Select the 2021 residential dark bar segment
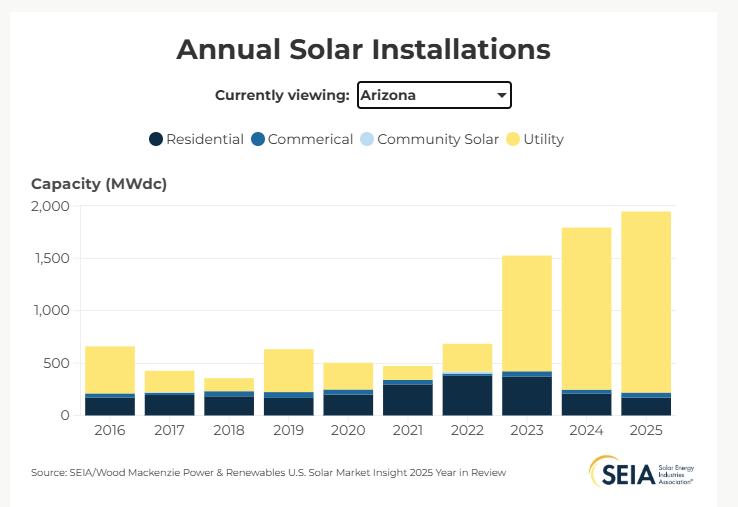The height and width of the screenshot is (507, 738). 408,400
